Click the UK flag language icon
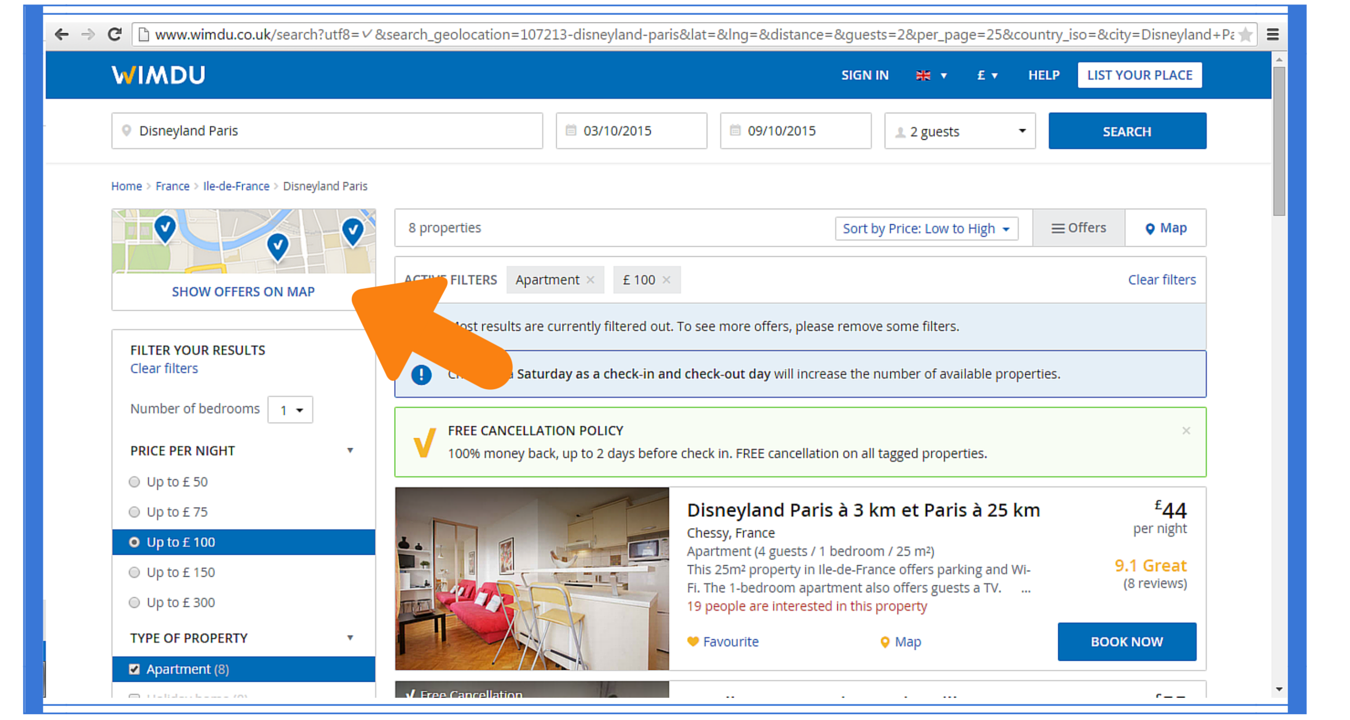The height and width of the screenshot is (720, 1350). click(x=923, y=75)
